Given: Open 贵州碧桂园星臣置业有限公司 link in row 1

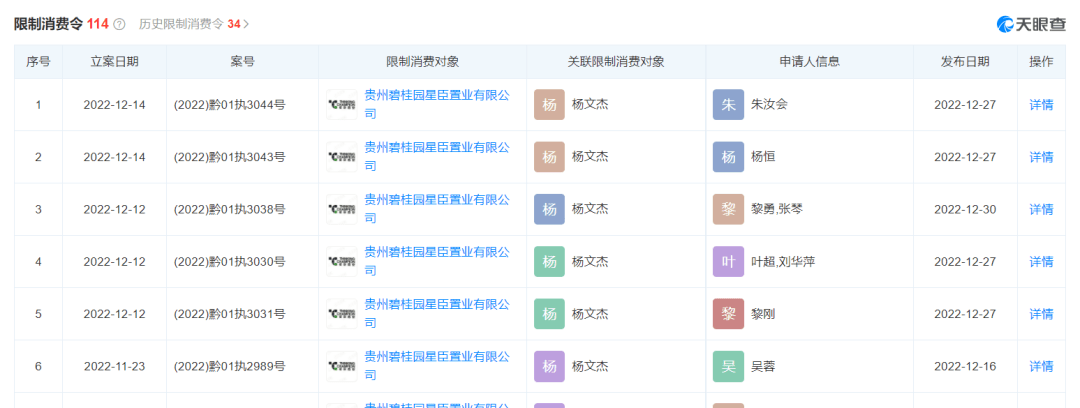Looking at the screenshot, I should coord(437,105).
